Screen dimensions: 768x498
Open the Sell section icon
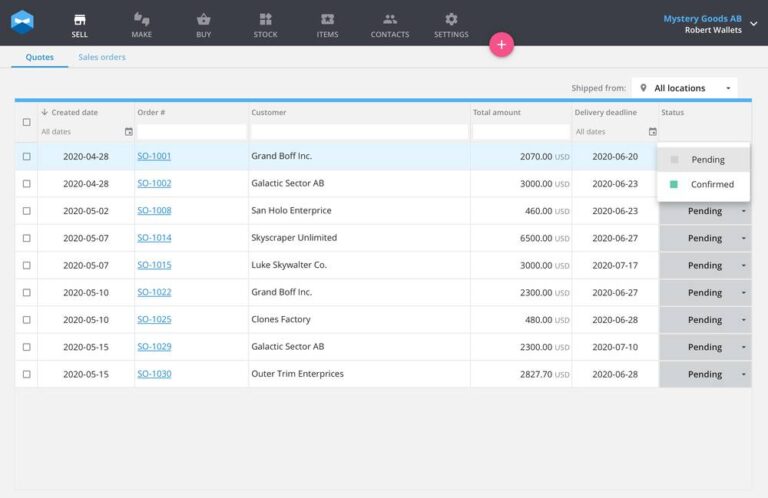coord(80,19)
